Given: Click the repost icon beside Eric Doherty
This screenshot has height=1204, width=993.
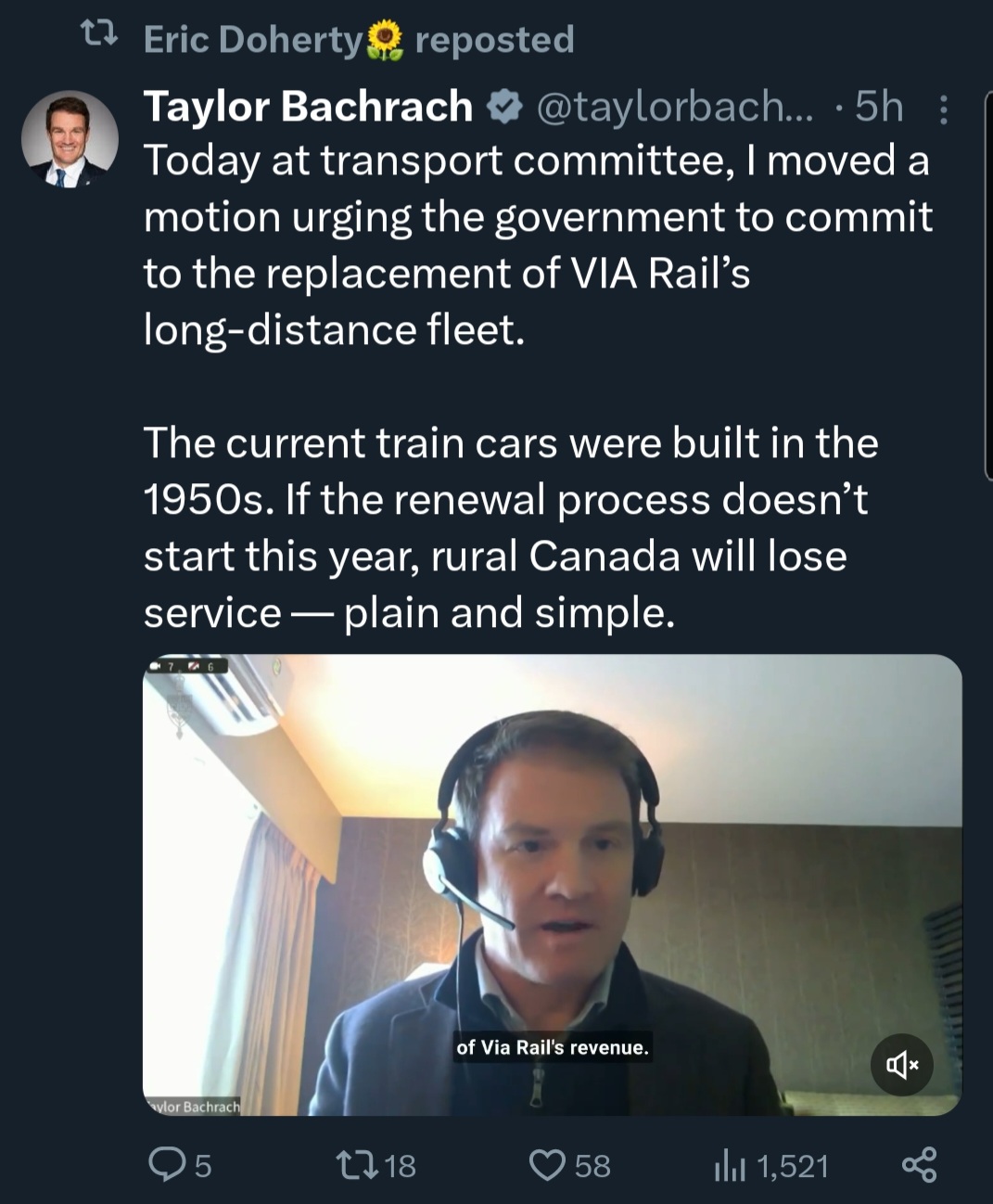Looking at the screenshot, I should pyautogui.click(x=99, y=37).
